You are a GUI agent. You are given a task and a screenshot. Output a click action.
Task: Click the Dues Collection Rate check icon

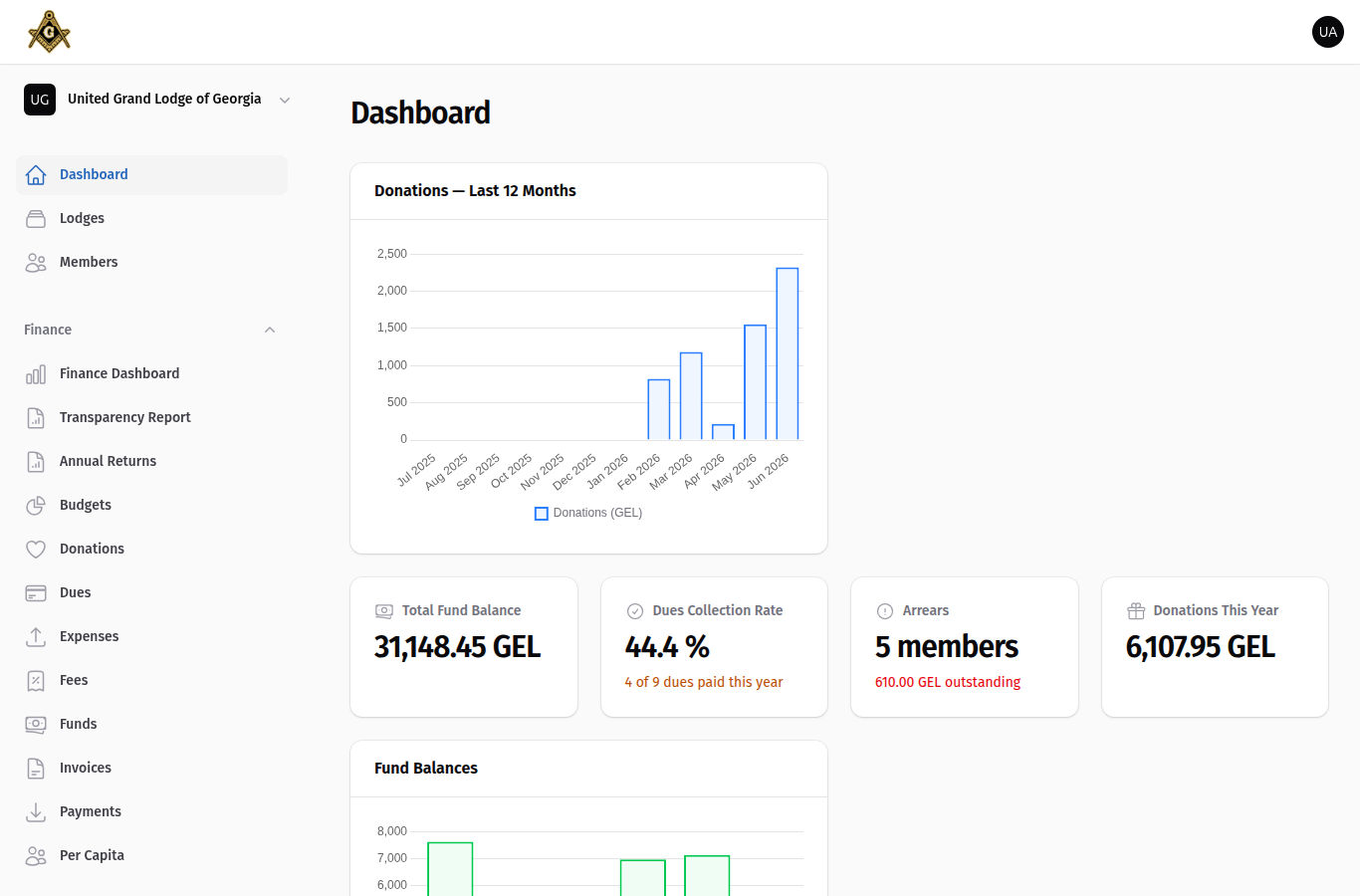click(635, 611)
